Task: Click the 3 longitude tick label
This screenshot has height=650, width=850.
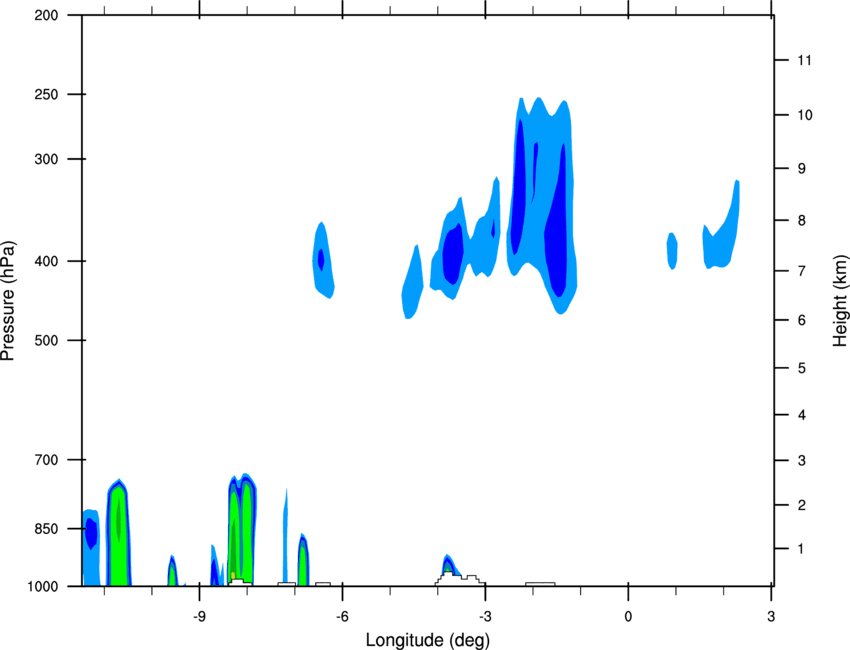Action: [771, 616]
